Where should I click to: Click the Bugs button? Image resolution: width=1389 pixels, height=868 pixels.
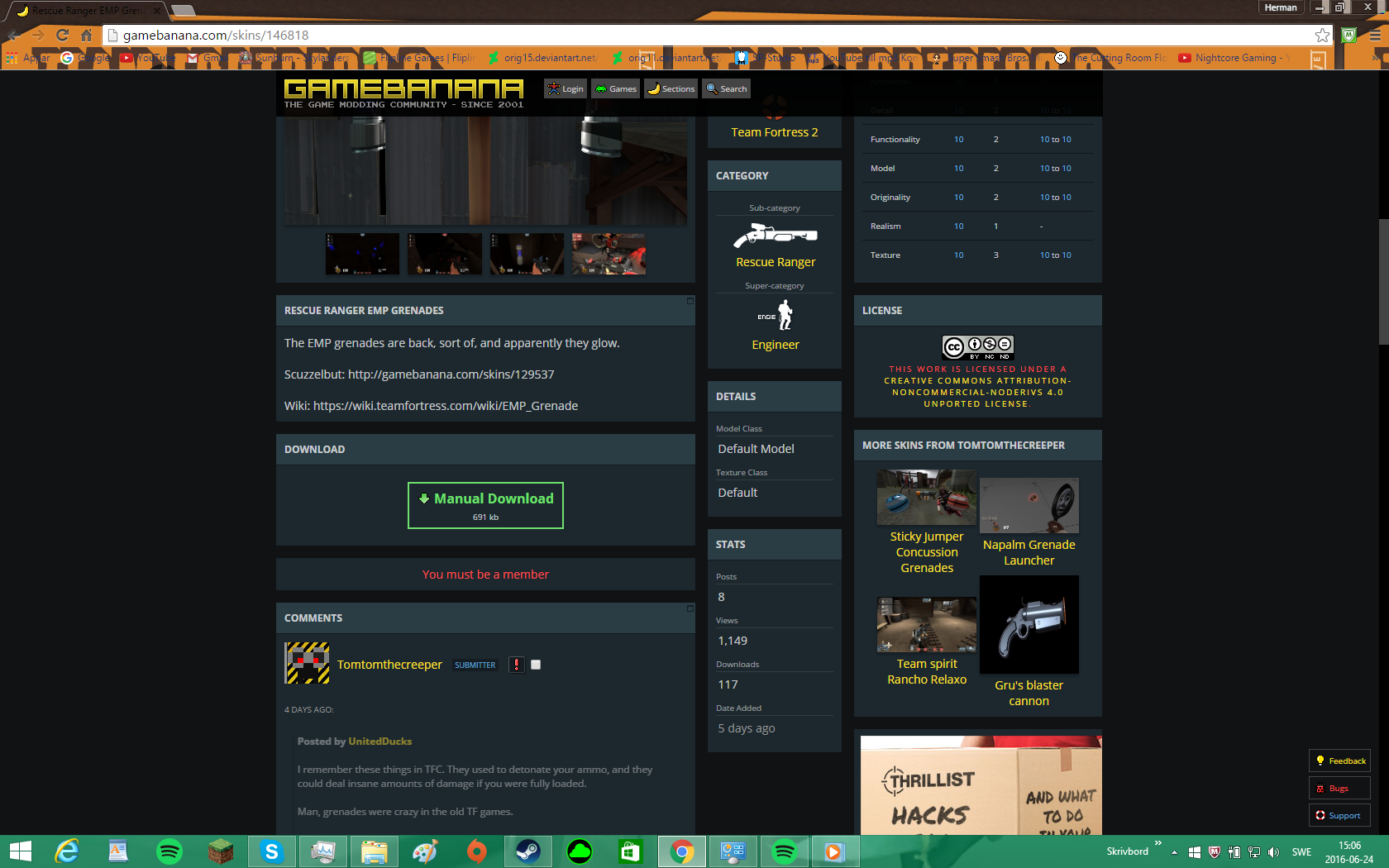coord(1340,788)
